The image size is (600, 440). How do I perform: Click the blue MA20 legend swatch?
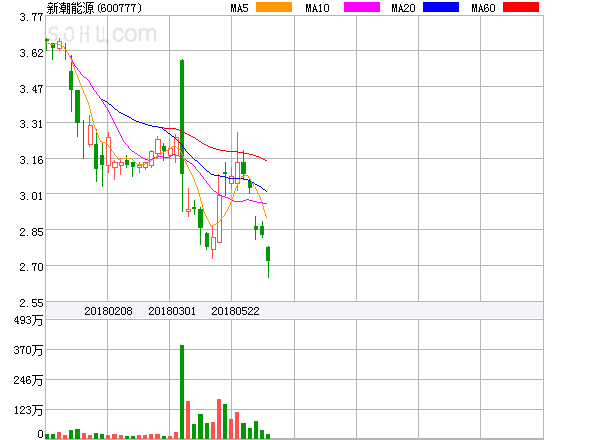[x=441, y=7]
